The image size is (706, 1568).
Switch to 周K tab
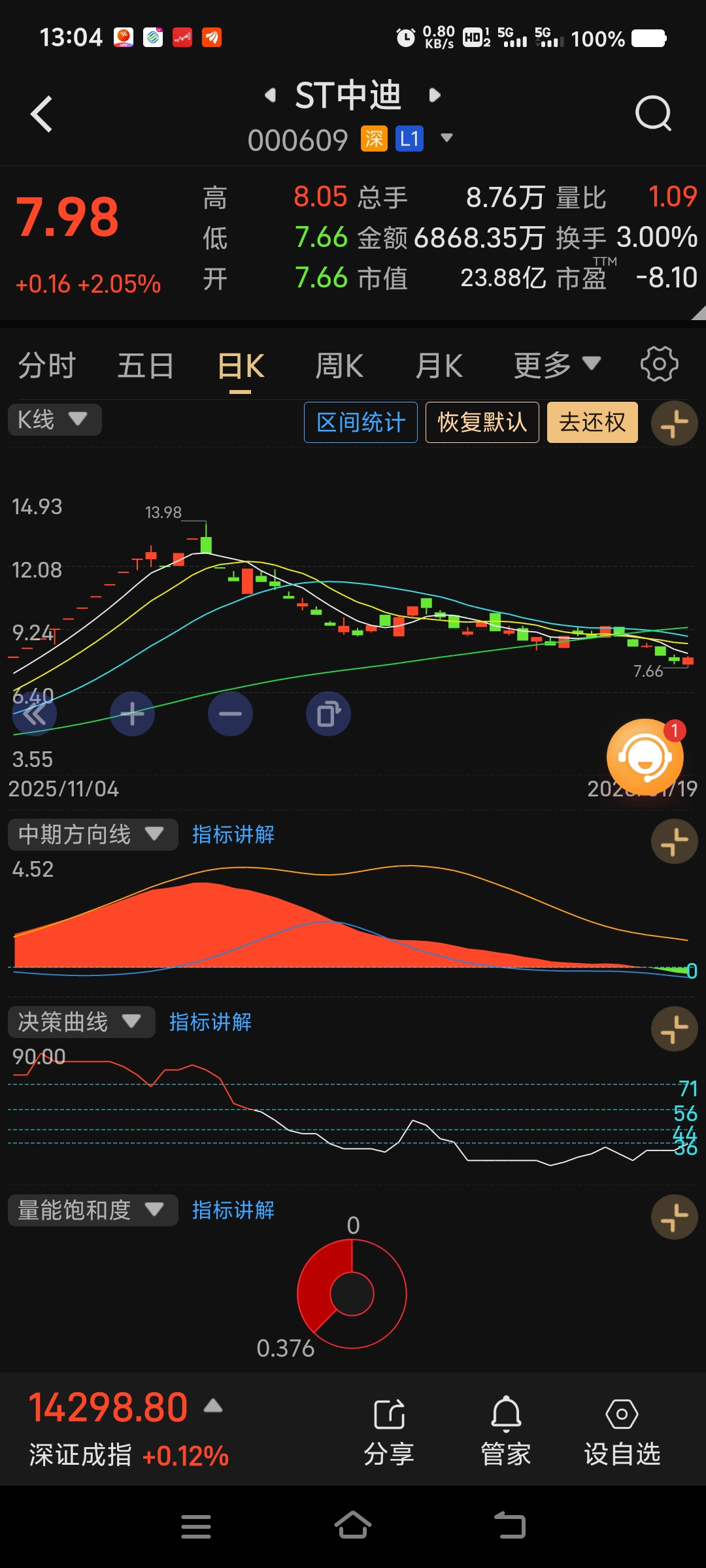click(339, 365)
